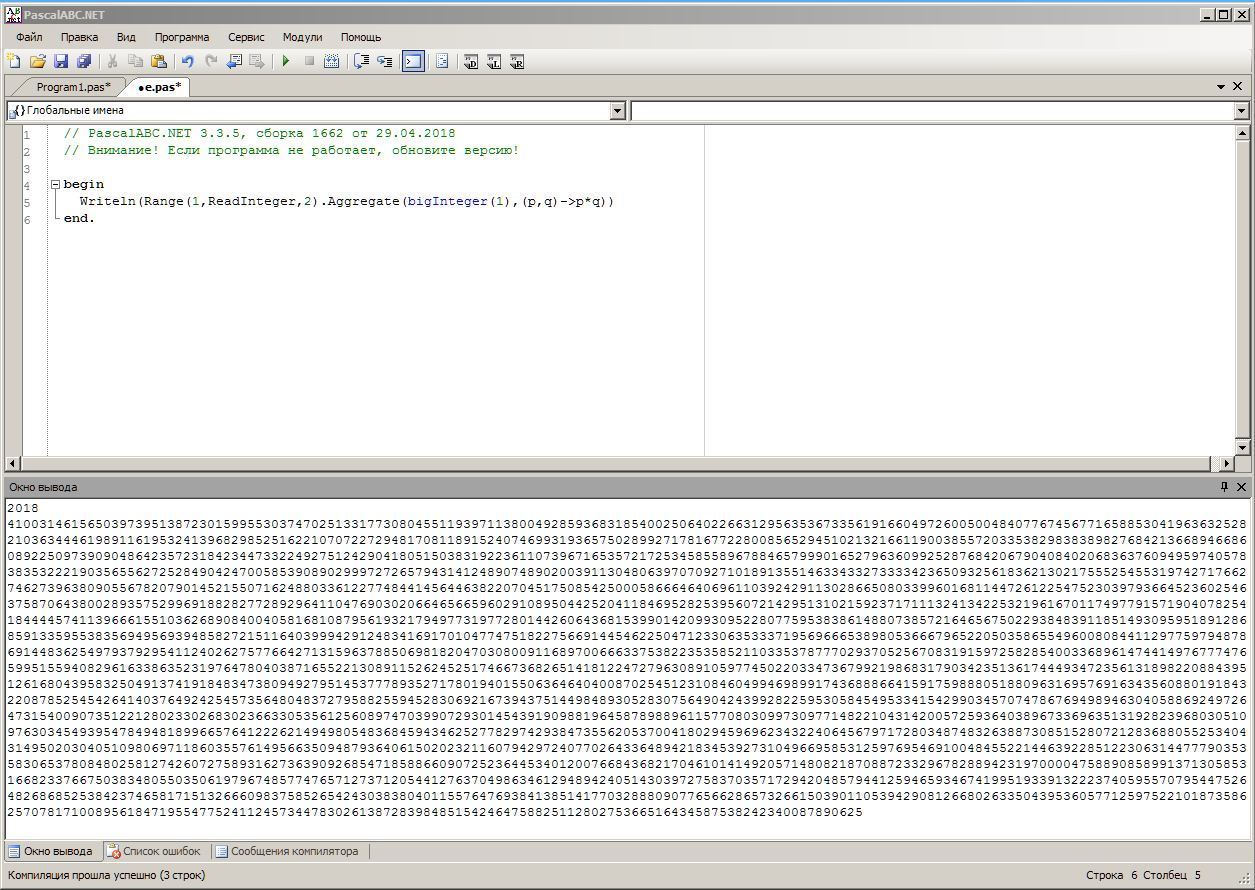Open a file using folder icon

[x=38, y=62]
